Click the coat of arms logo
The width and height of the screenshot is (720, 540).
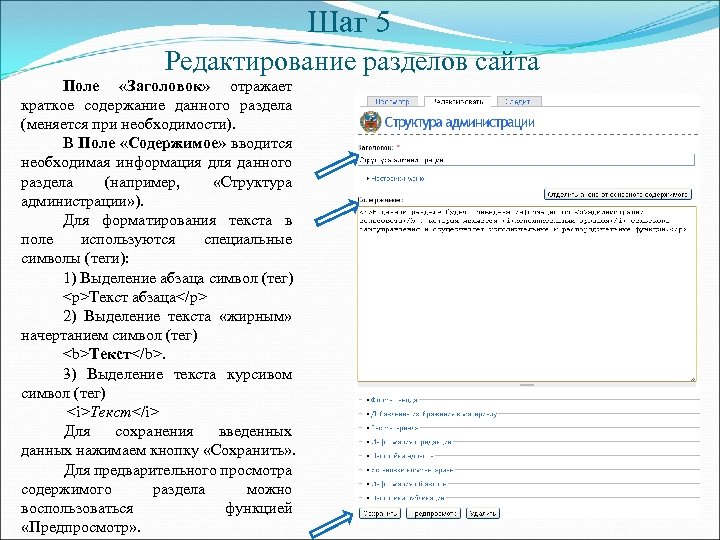[x=371, y=122]
